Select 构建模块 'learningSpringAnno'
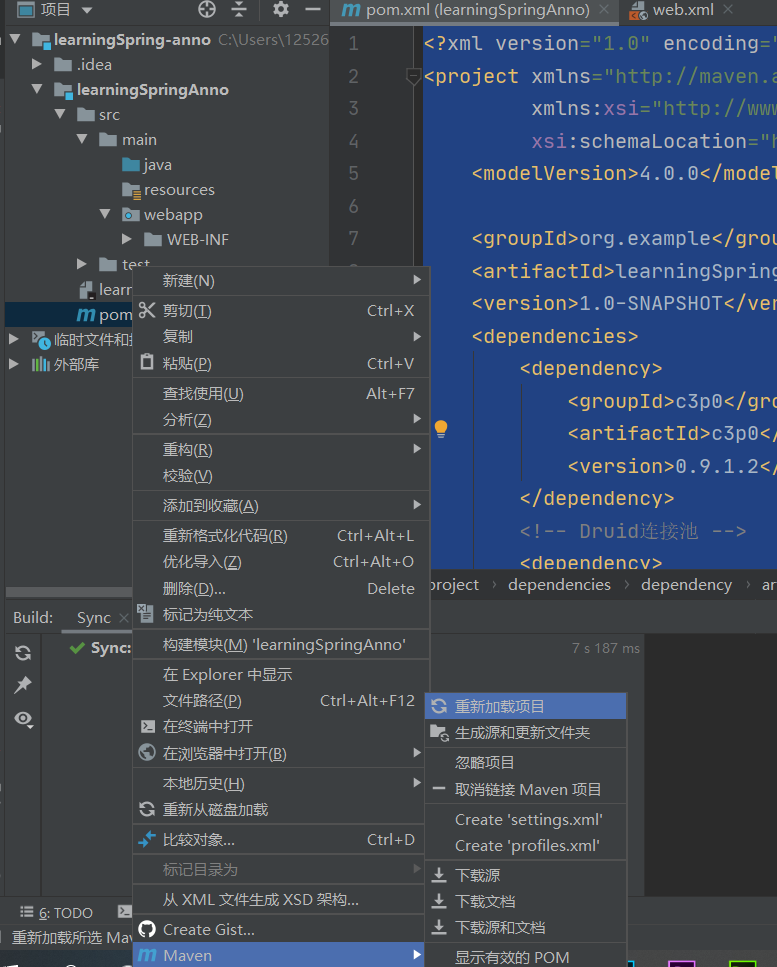The height and width of the screenshot is (967, 777). click(281, 644)
